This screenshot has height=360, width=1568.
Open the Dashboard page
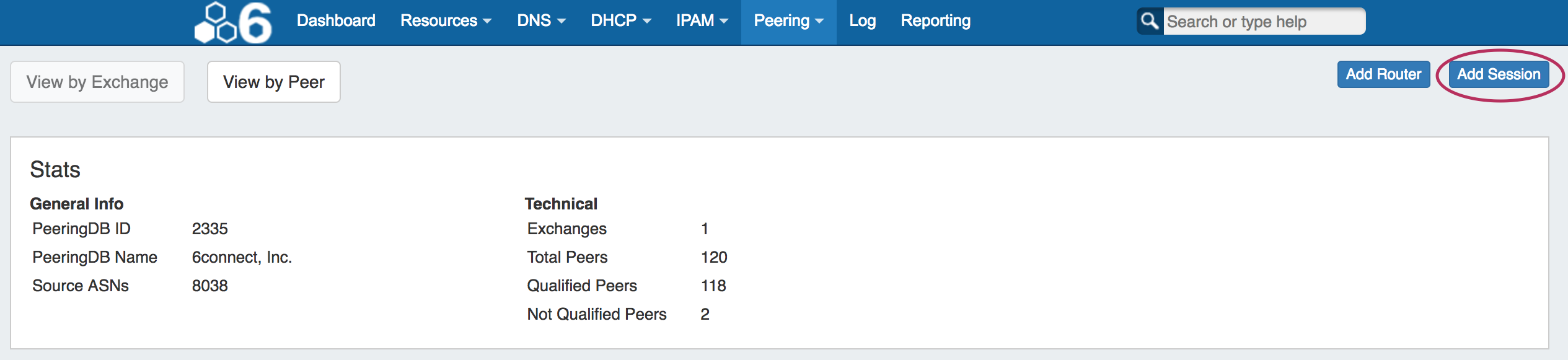(336, 21)
